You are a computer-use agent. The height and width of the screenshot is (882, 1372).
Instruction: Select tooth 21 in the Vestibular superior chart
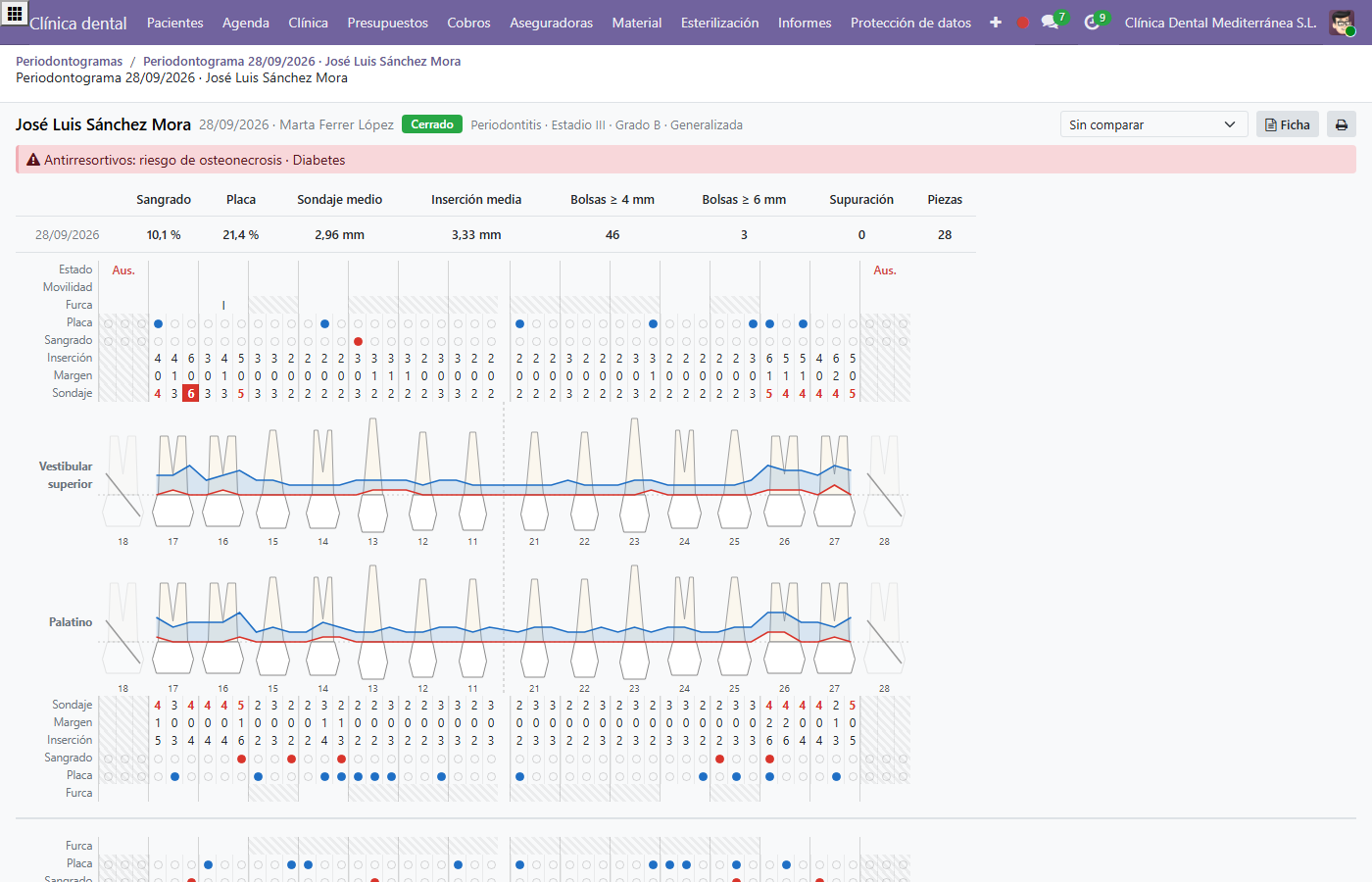[534, 480]
